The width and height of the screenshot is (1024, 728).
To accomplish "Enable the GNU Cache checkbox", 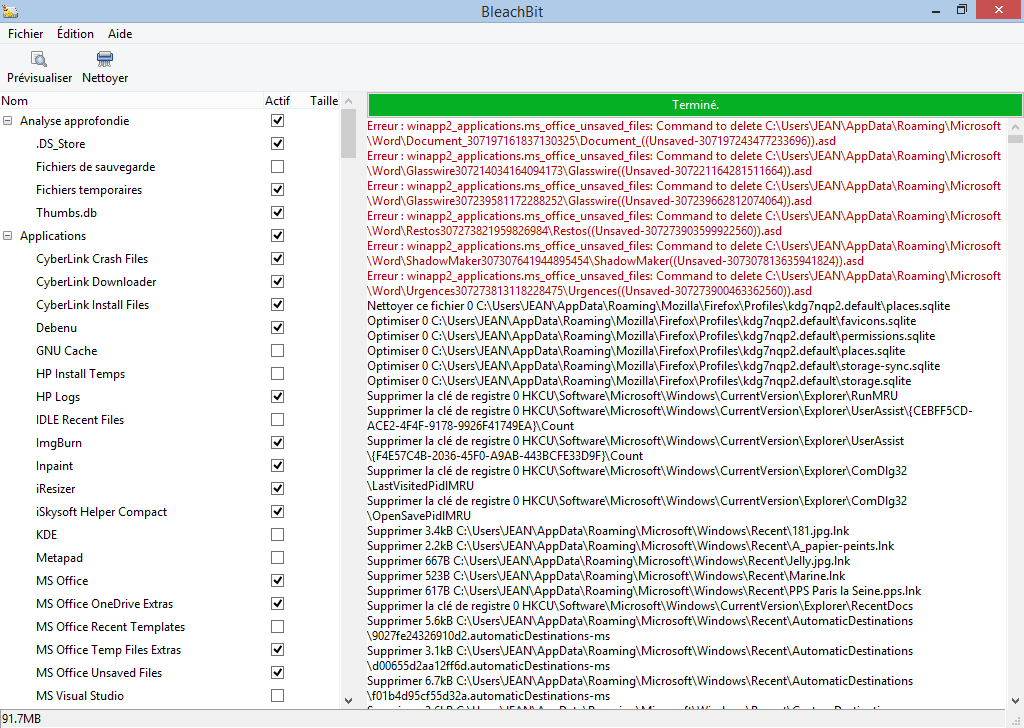I will 277,350.
